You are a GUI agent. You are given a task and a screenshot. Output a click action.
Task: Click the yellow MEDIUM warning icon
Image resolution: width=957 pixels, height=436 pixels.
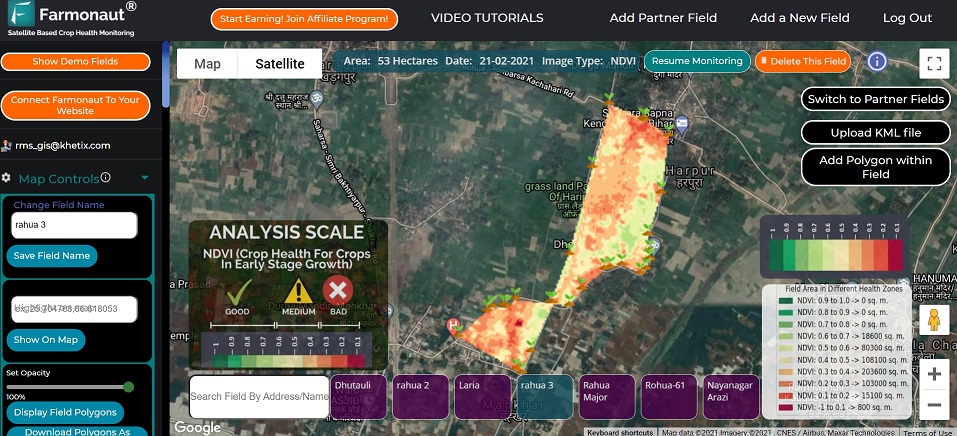coord(298,291)
